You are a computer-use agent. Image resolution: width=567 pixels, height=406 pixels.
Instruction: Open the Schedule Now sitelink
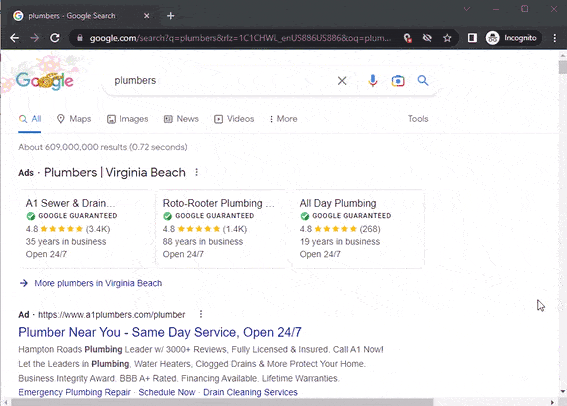tap(167, 392)
